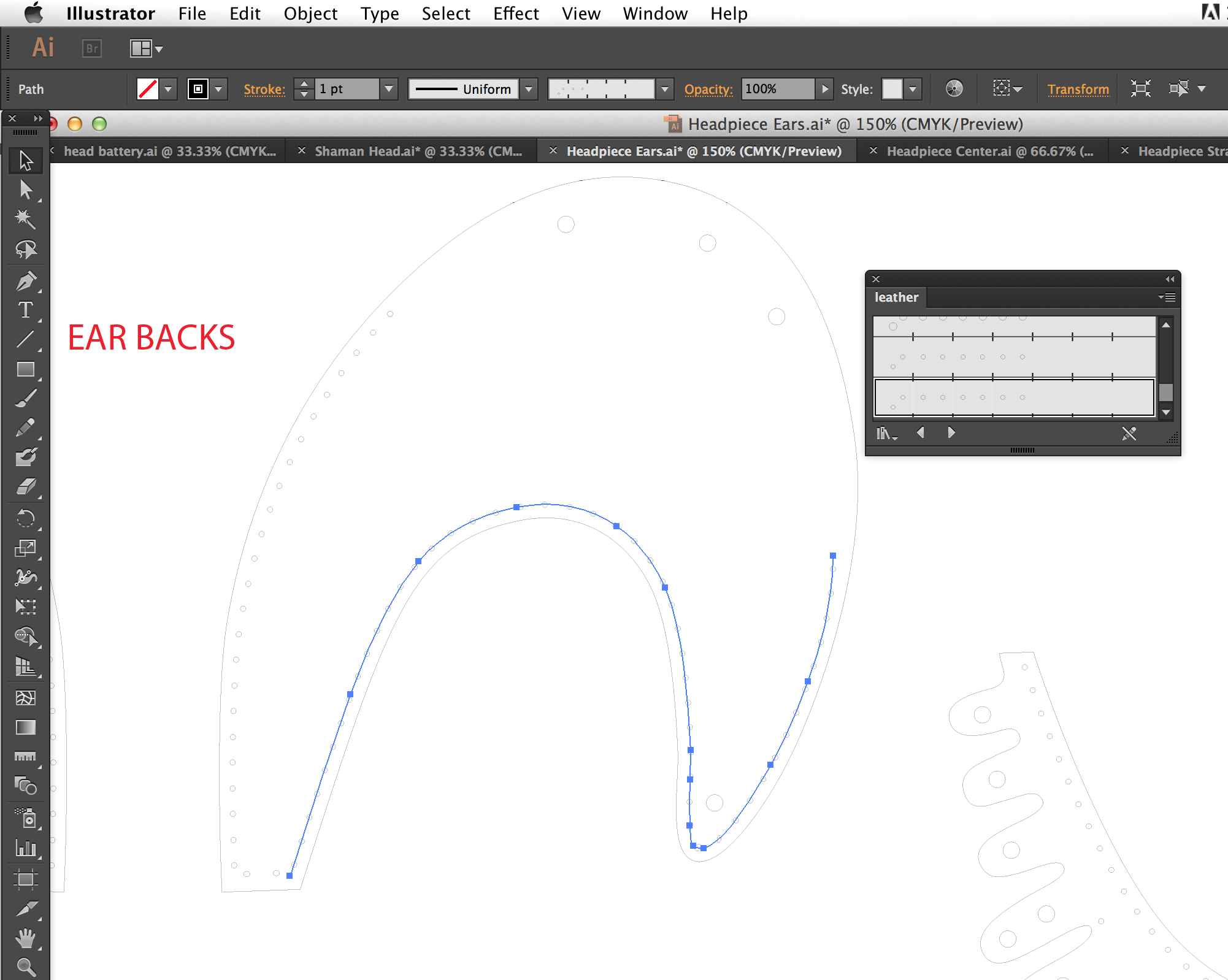Open the symbol libraries icon in leather panel
The width and height of the screenshot is (1228, 980).
click(x=886, y=434)
